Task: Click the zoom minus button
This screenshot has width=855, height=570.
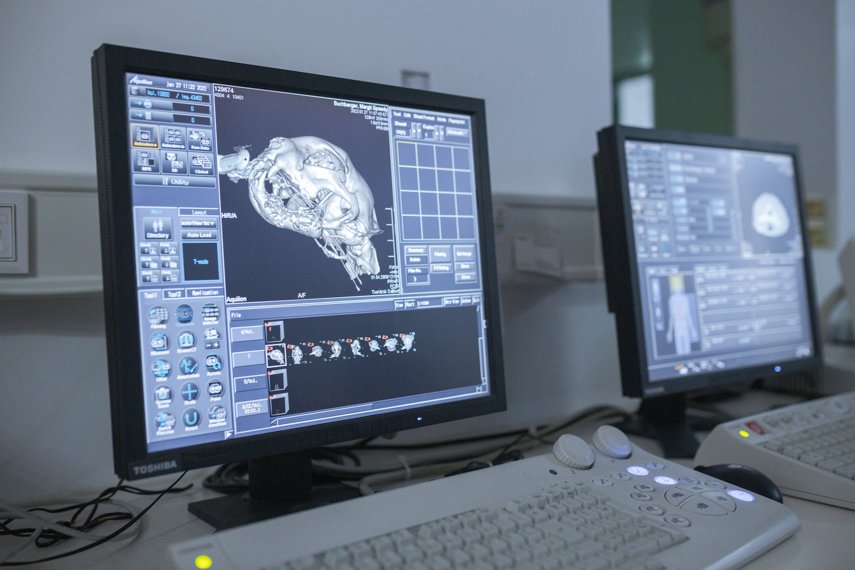Action: pos(209,345)
